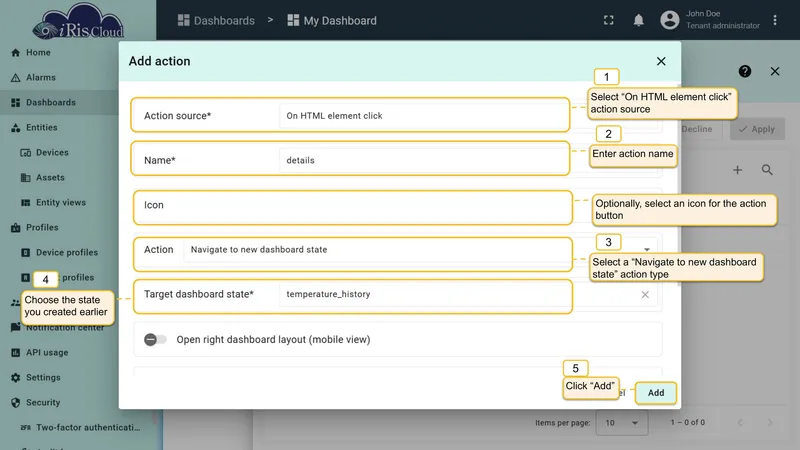Open the top-bar three-dot menu
800x450 pixels.
pos(775,20)
